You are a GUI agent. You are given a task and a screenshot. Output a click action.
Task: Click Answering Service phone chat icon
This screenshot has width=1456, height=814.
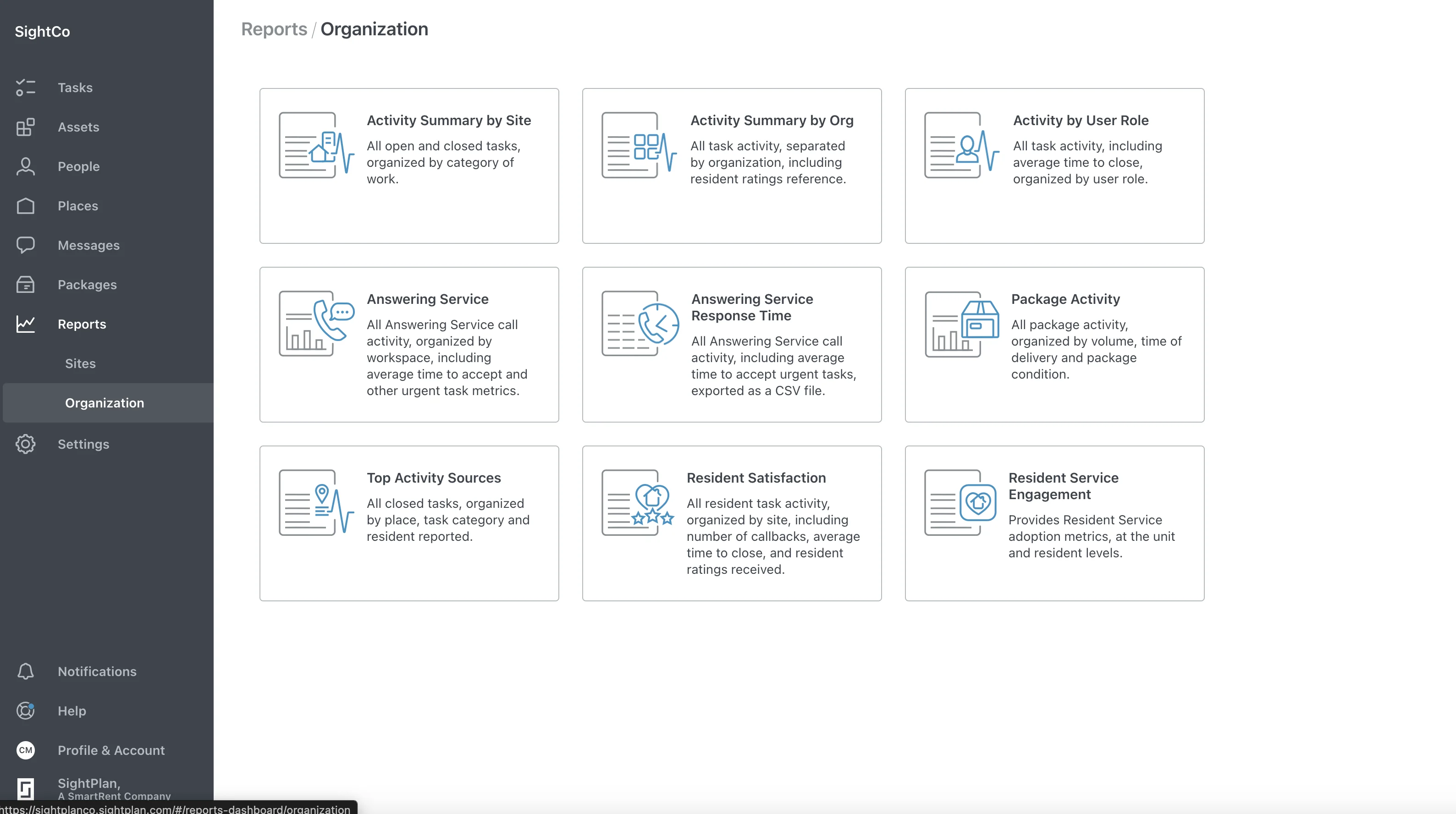click(x=316, y=324)
